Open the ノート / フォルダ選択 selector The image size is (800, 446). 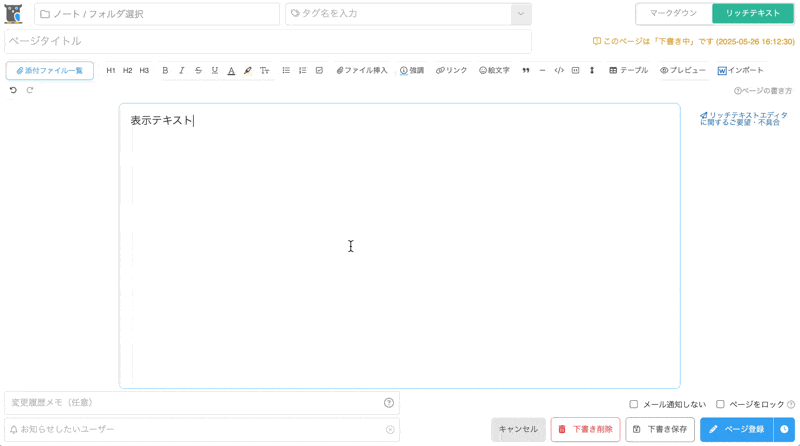(x=157, y=14)
